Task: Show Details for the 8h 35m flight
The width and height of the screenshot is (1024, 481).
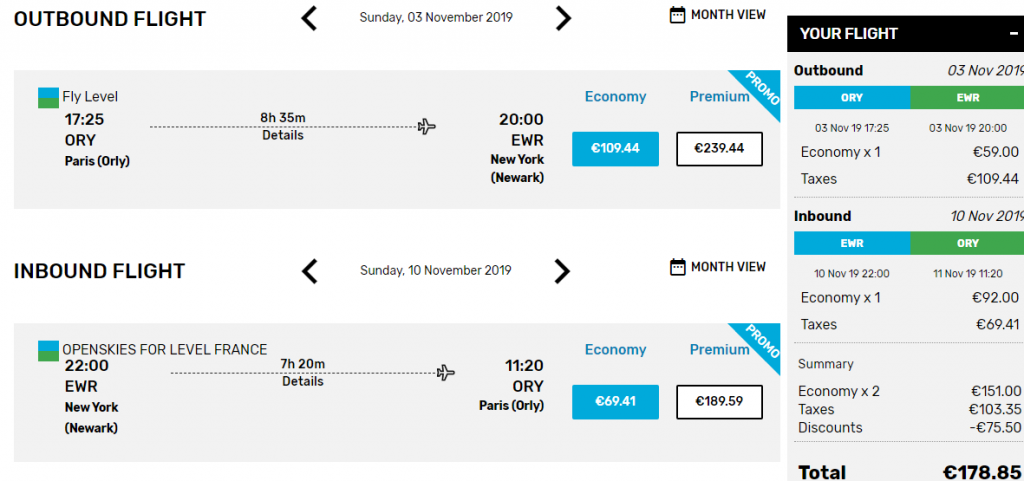Action: pos(283,136)
